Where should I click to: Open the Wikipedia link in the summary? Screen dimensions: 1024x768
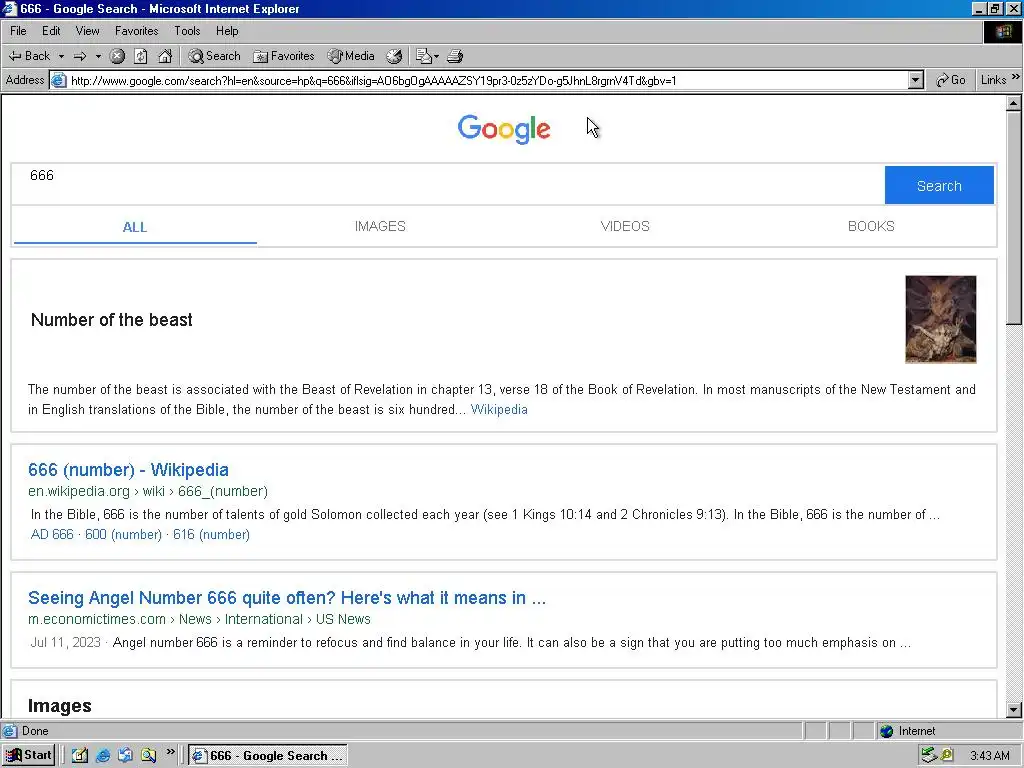pyautogui.click(x=499, y=409)
